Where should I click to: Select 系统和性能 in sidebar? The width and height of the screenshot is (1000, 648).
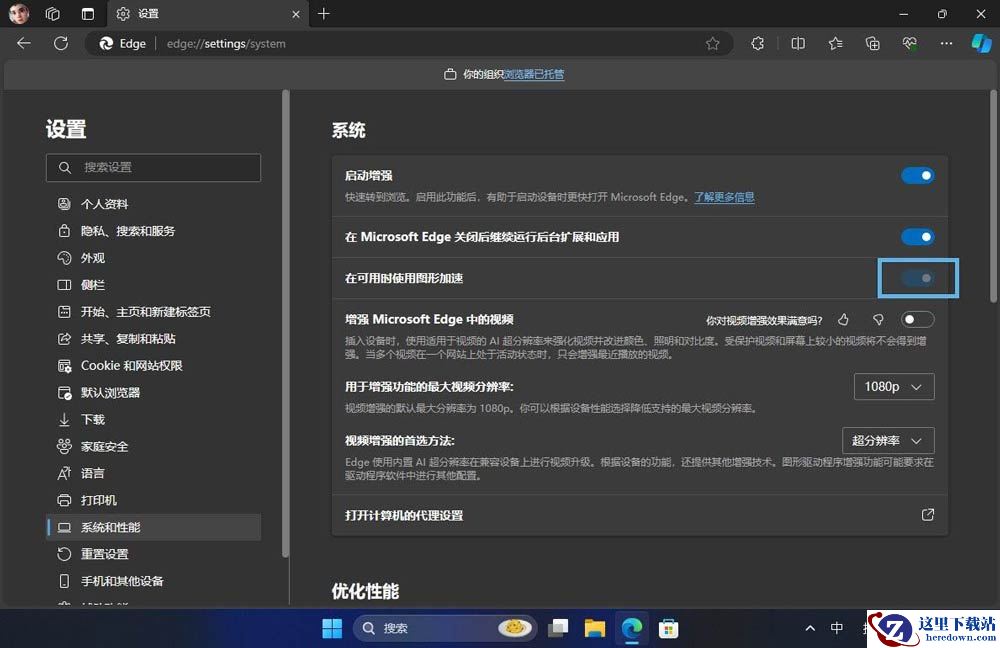point(153,527)
